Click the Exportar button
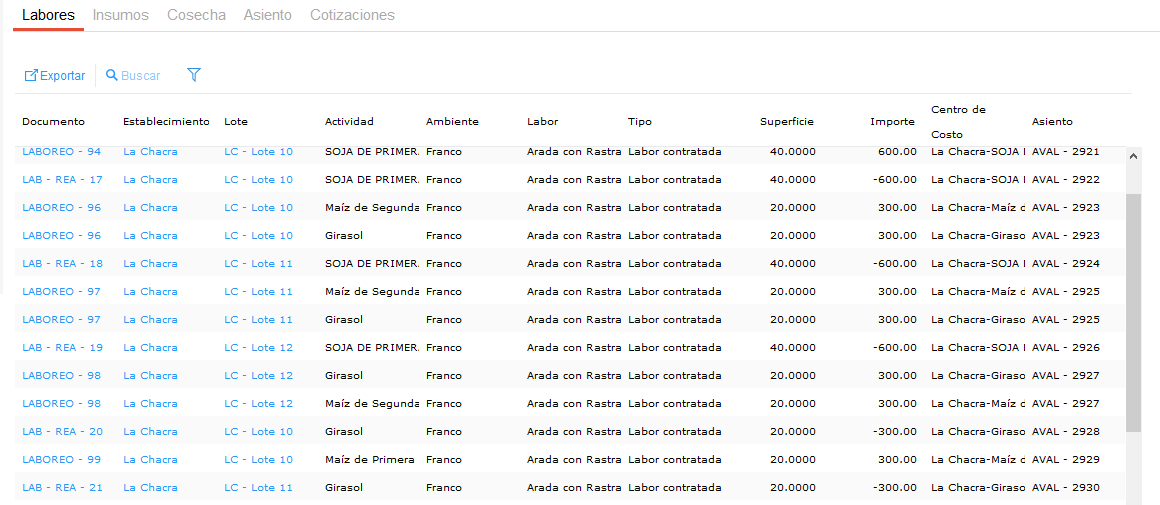This screenshot has width=1160, height=505. [x=55, y=76]
